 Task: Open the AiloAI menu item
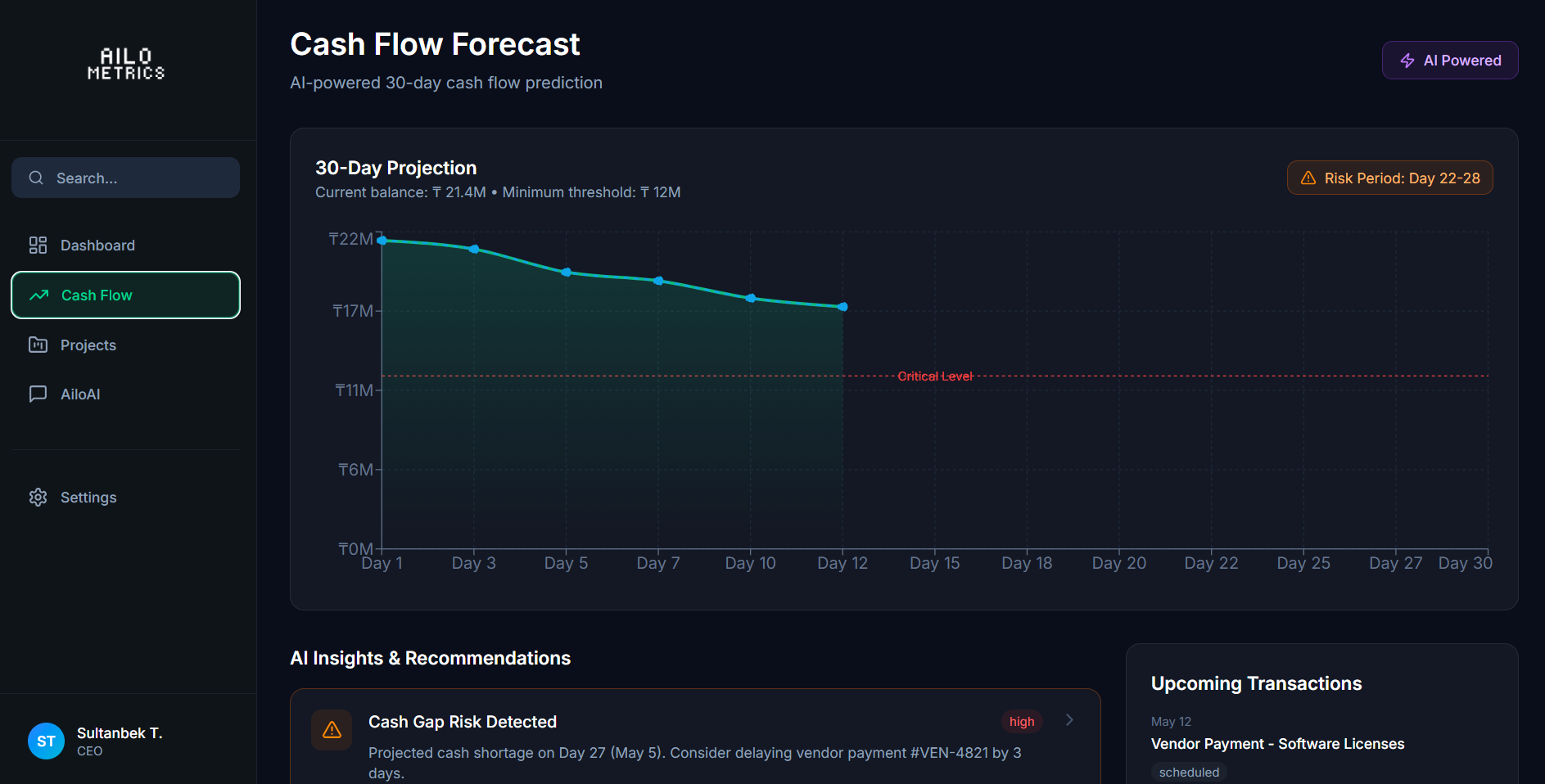coord(125,394)
